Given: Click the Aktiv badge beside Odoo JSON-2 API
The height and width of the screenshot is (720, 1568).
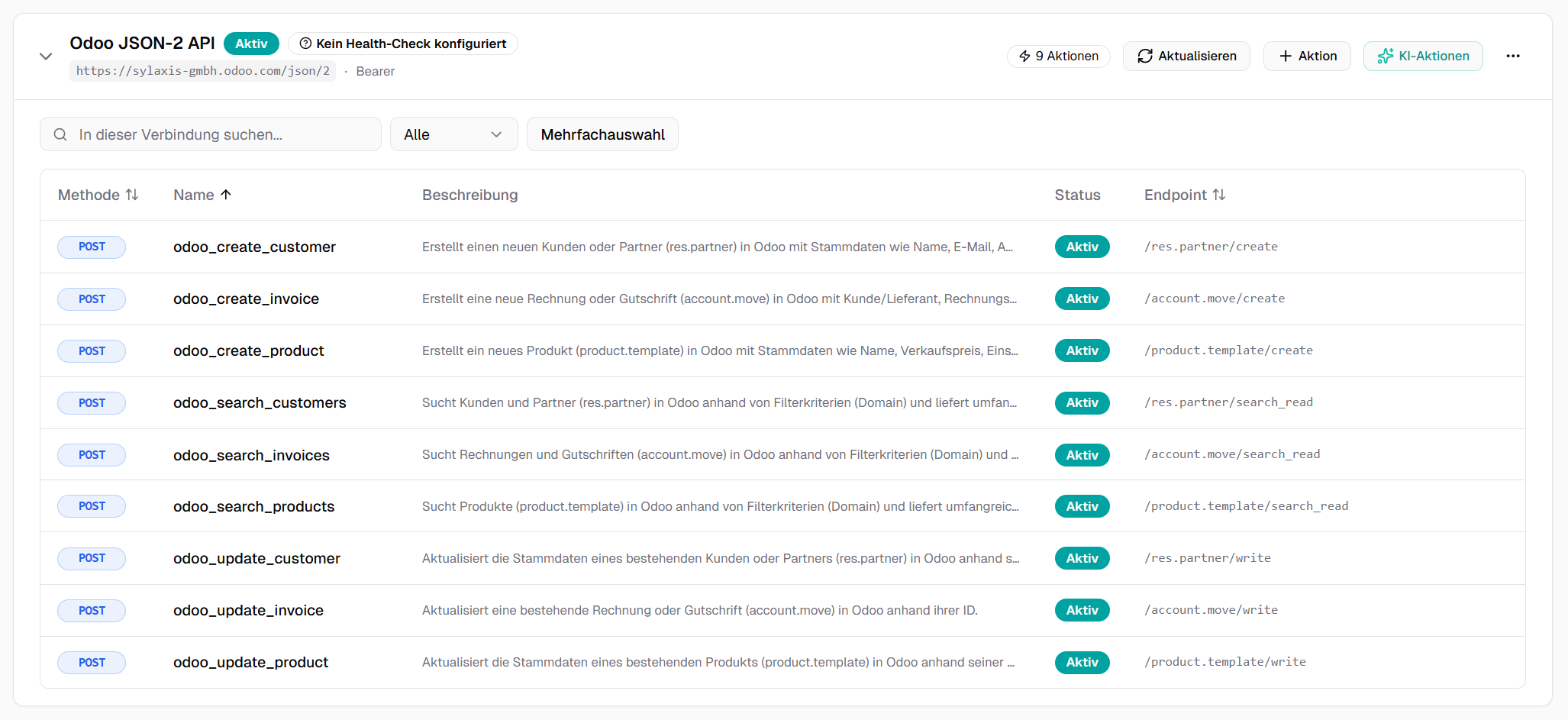Looking at the screenshot, I should click(x=251, y=44).
